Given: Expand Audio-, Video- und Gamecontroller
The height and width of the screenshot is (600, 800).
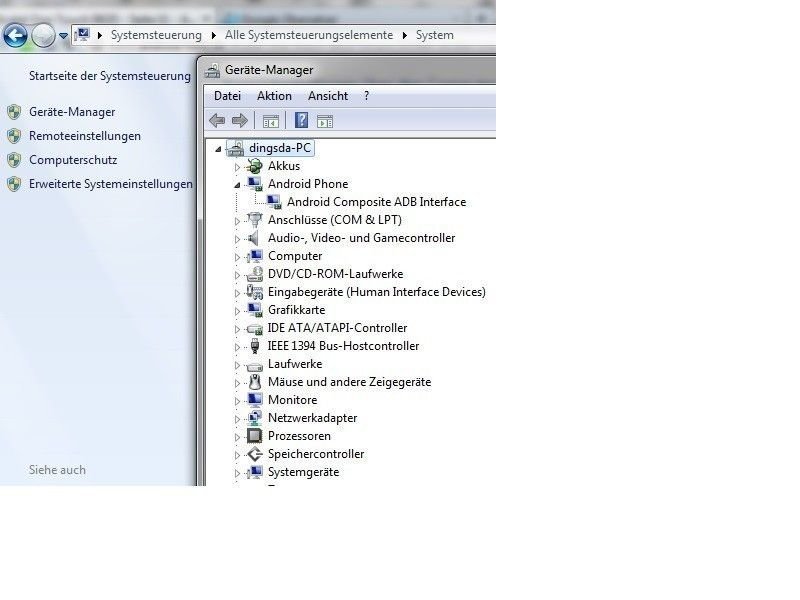Looking at the screenshot, I should tap(237, 239).
